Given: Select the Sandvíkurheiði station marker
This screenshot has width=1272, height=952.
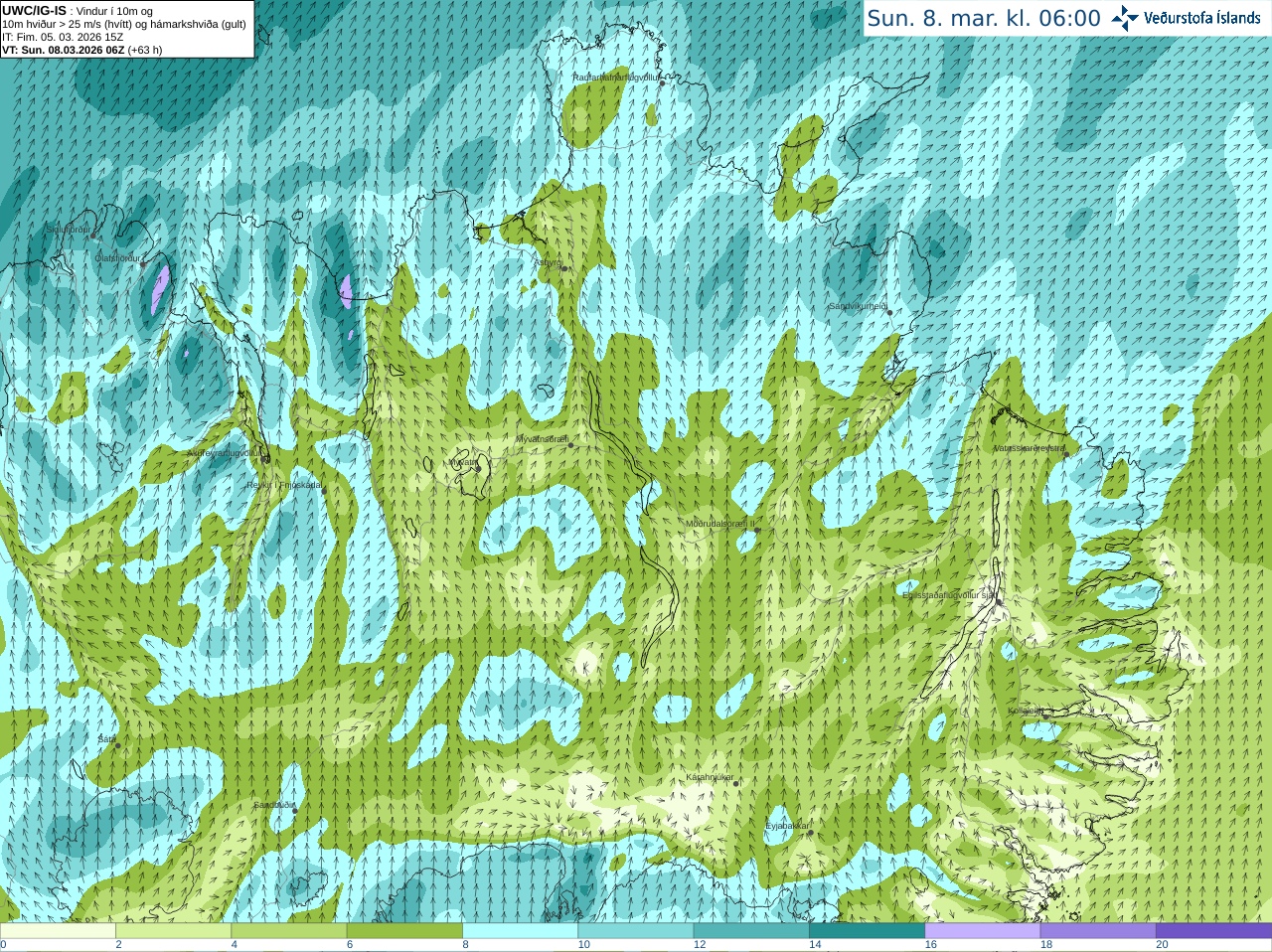Looking at the screenshot, I should 889,312.
